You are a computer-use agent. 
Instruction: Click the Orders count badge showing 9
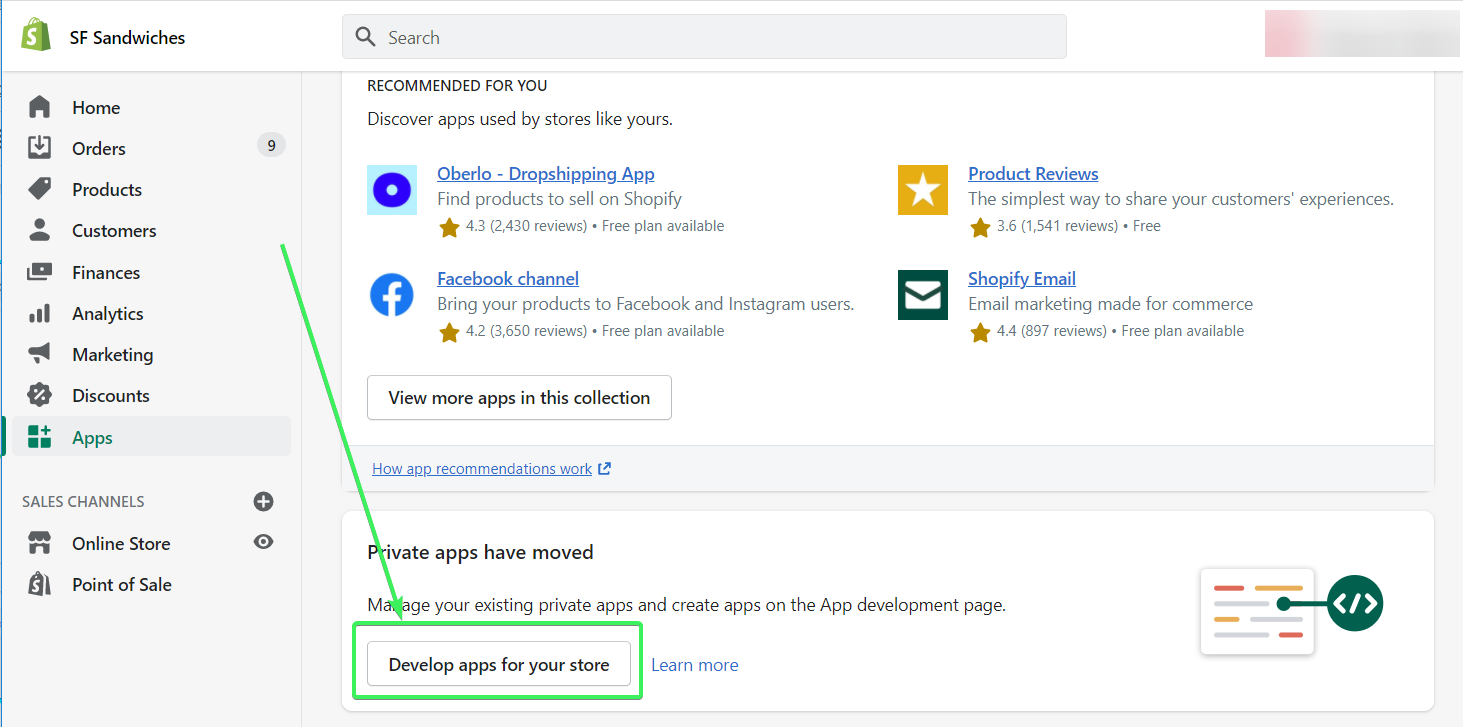(x=271, y=146)
